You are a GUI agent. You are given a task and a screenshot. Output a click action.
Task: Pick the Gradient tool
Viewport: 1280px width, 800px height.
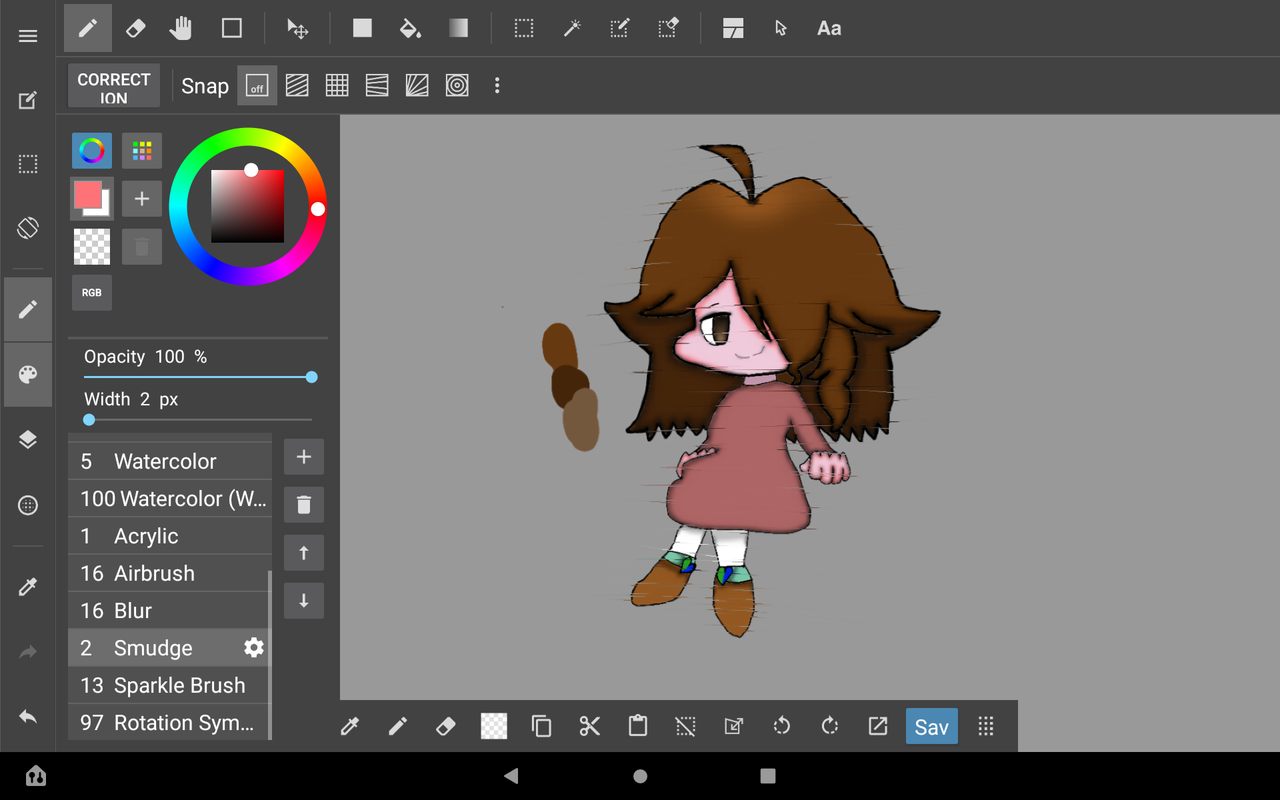pyautogui.click(x=458, y=29)
